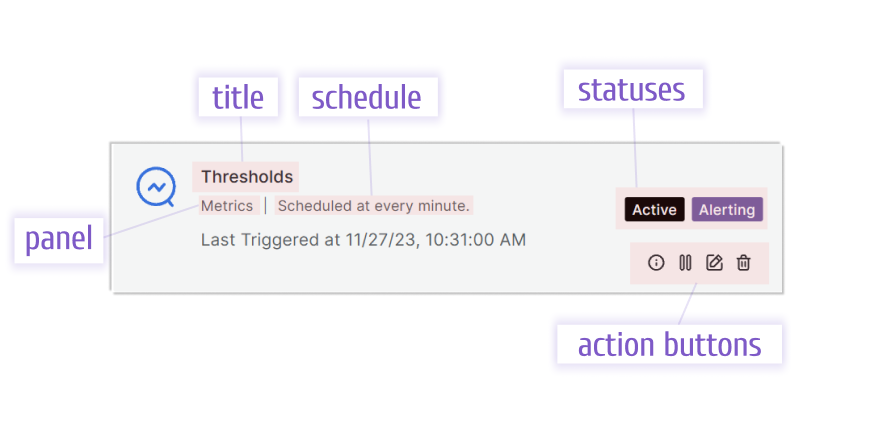The width and height of the screenshot is (896, 433).
Task: Pause the Thresholds alert
Action: (x=685, y=263)
